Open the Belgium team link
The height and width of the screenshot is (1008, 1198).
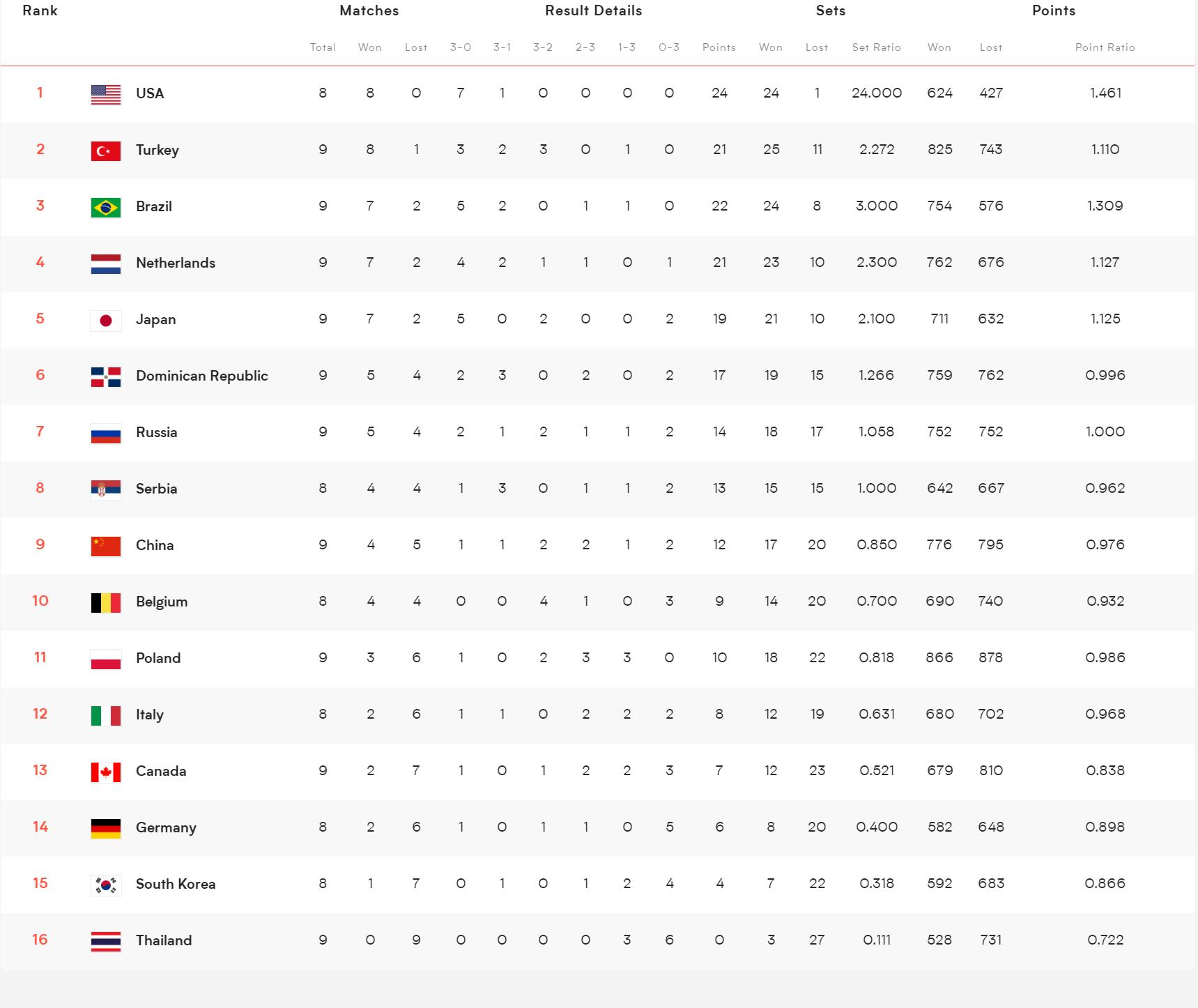pos(162,602)
